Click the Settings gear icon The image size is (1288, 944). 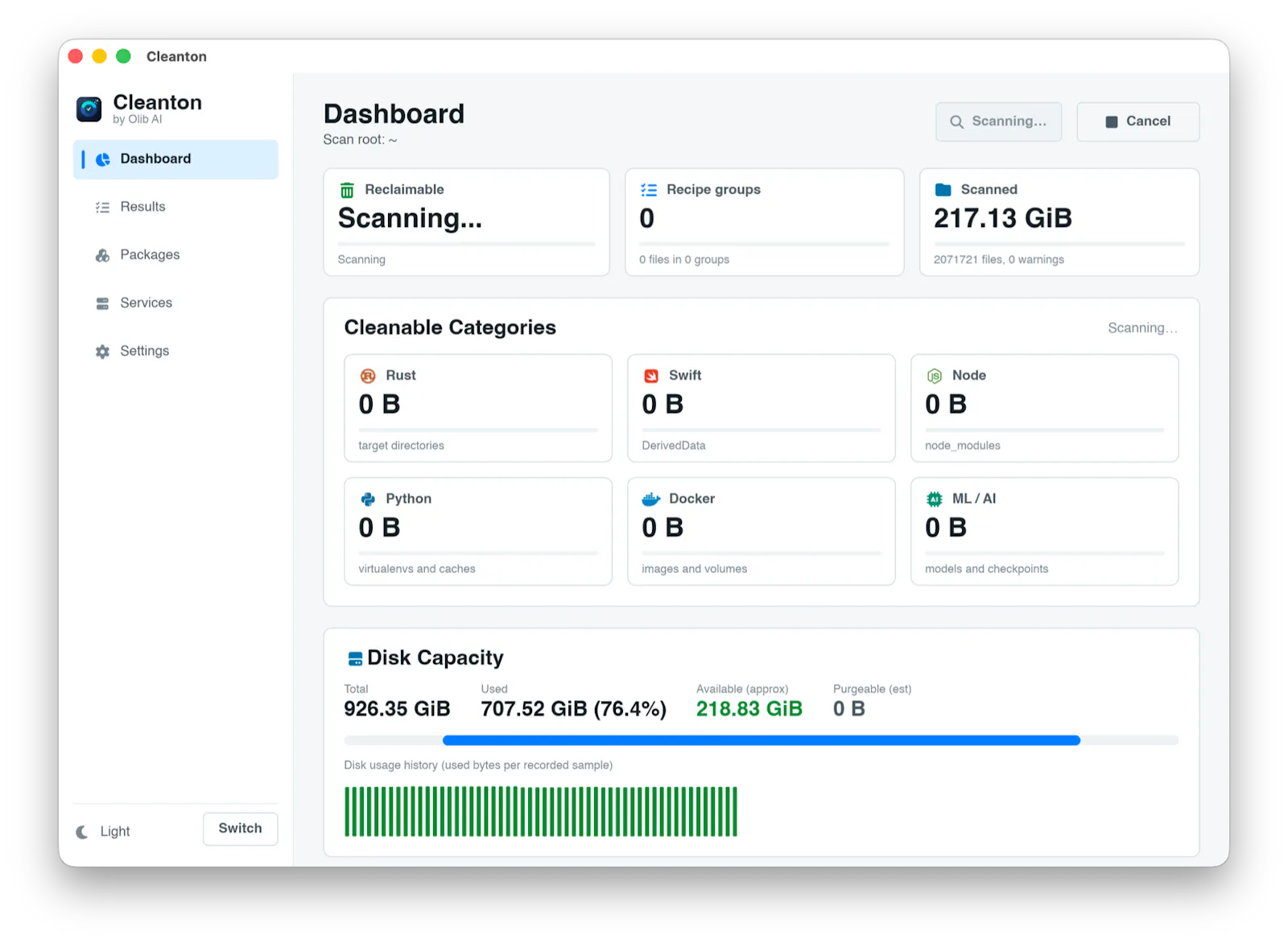(x=102, y=352)
